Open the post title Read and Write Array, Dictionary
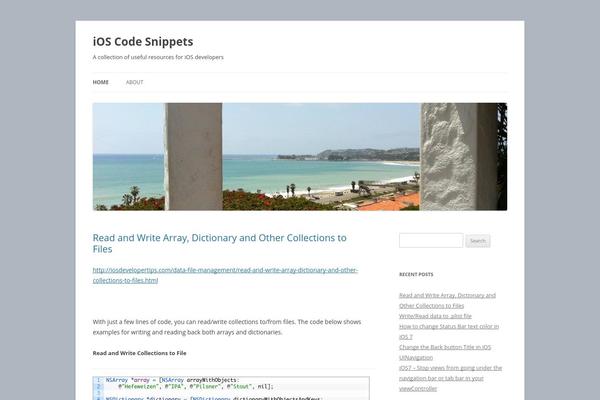Screen dimensions: 600x400 point(220,243)
